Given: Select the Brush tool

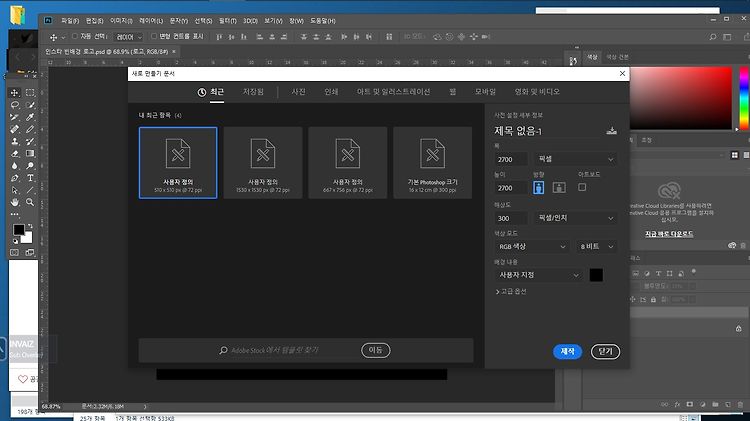Looking at the screenshot, I should coord(30,129).
